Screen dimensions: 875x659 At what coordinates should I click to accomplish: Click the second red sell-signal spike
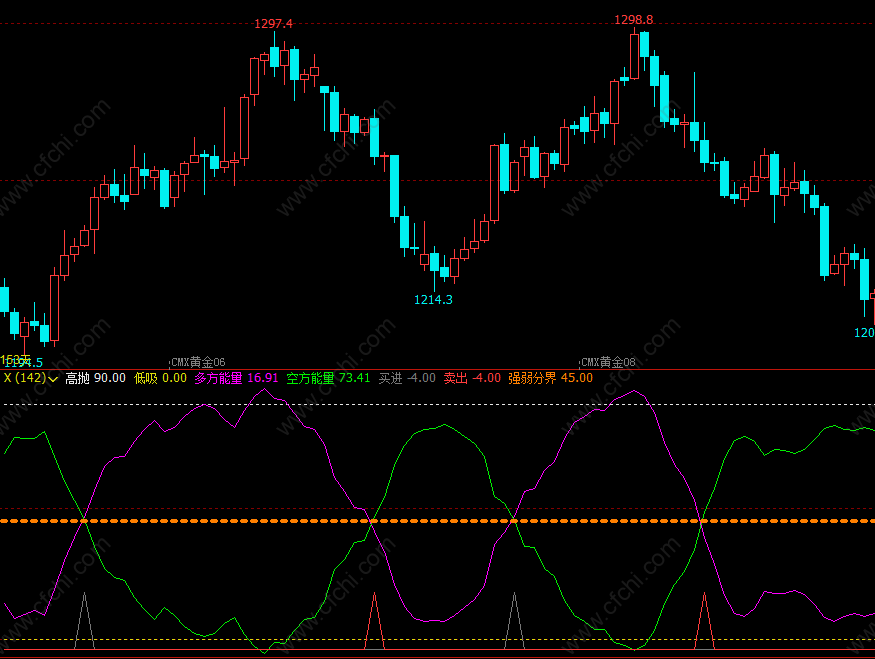pyautogui.click(x=704, y=621)
